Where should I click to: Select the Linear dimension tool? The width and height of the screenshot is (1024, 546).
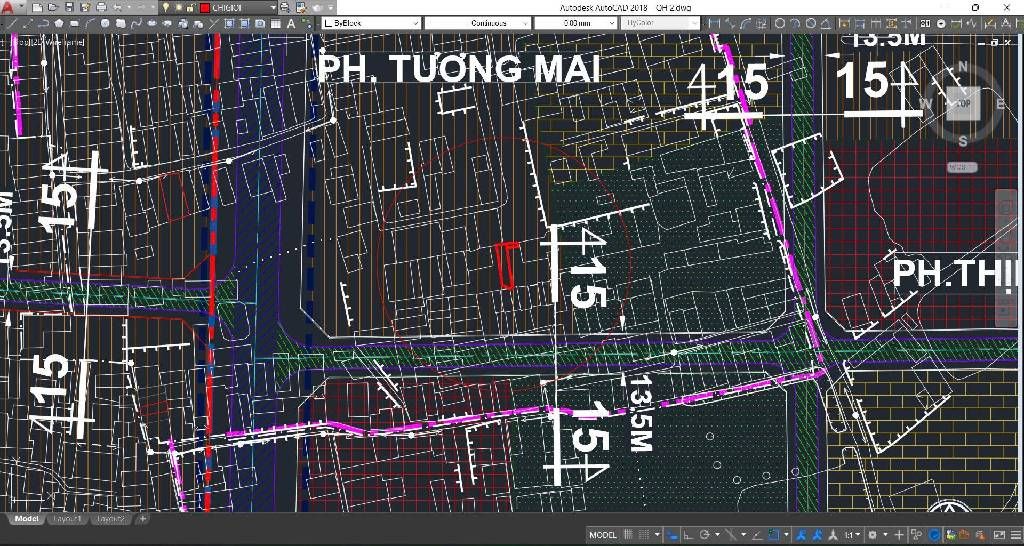click(714, 24)
